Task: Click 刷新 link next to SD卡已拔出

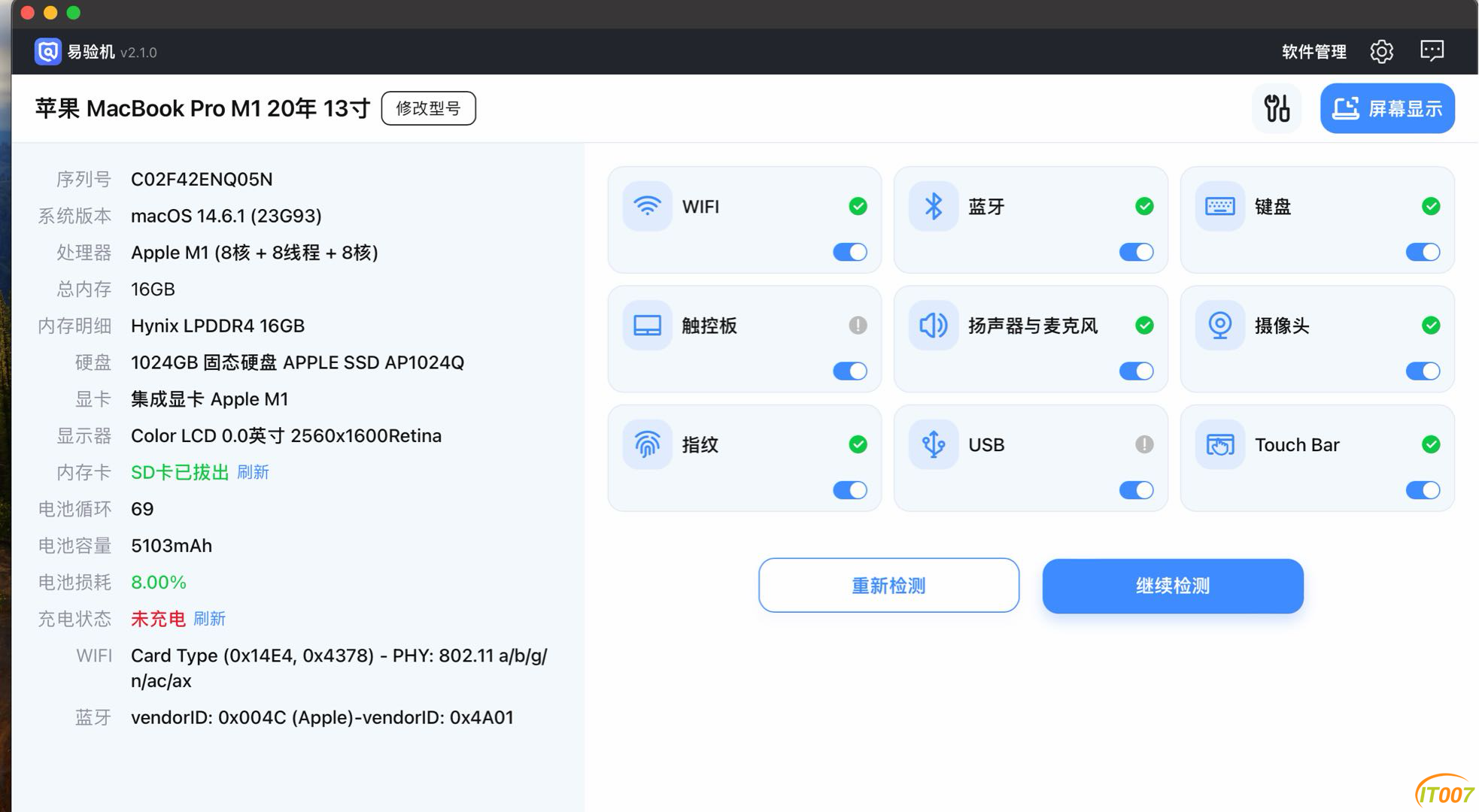Action: (253, 472)
